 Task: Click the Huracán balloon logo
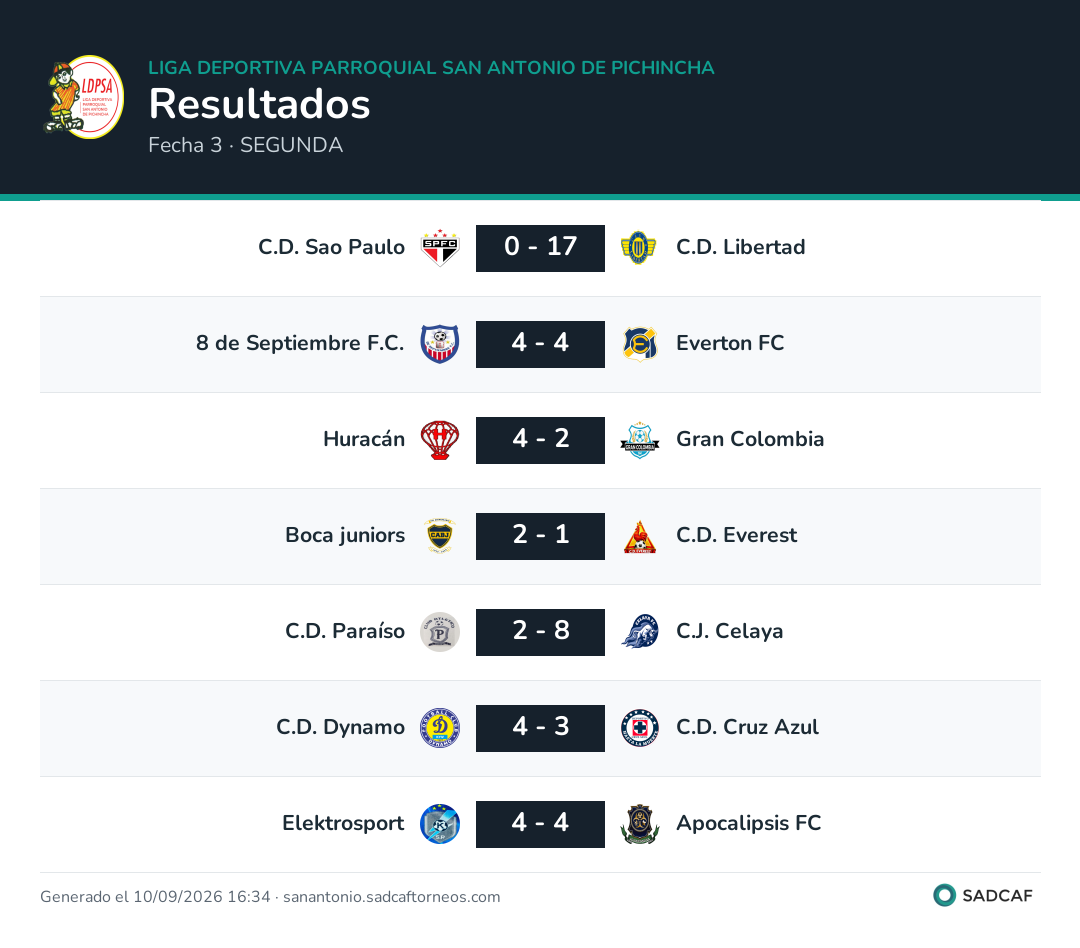(440, 440)
